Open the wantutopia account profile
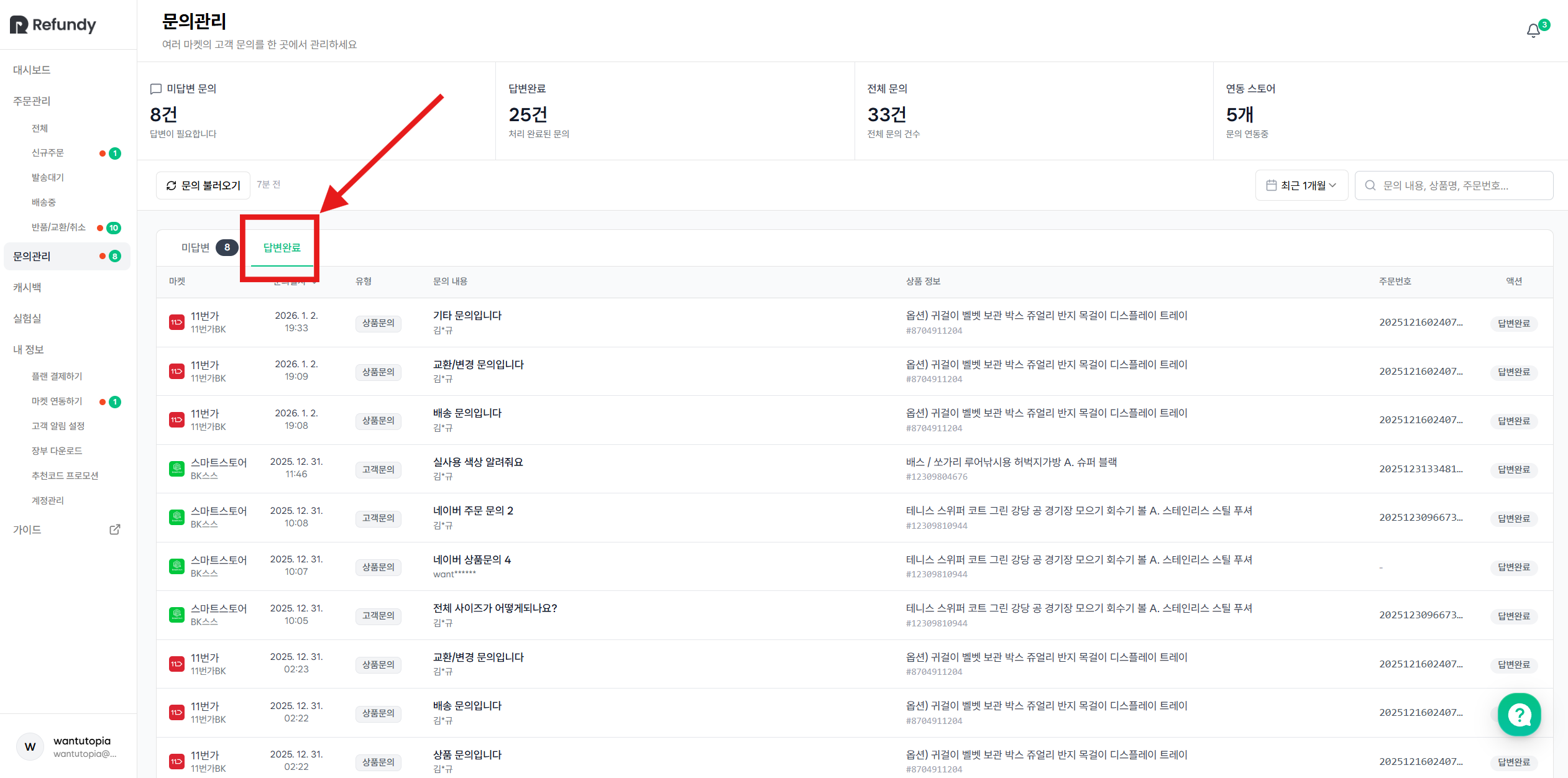The width and height of the screenshot is (1568, 778). 68,746
